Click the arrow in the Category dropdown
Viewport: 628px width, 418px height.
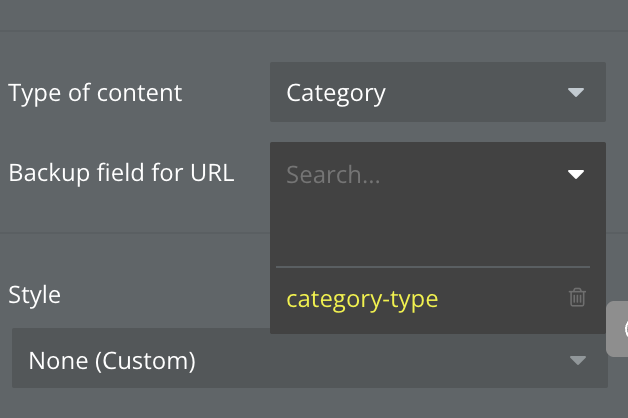click(576, 93)
